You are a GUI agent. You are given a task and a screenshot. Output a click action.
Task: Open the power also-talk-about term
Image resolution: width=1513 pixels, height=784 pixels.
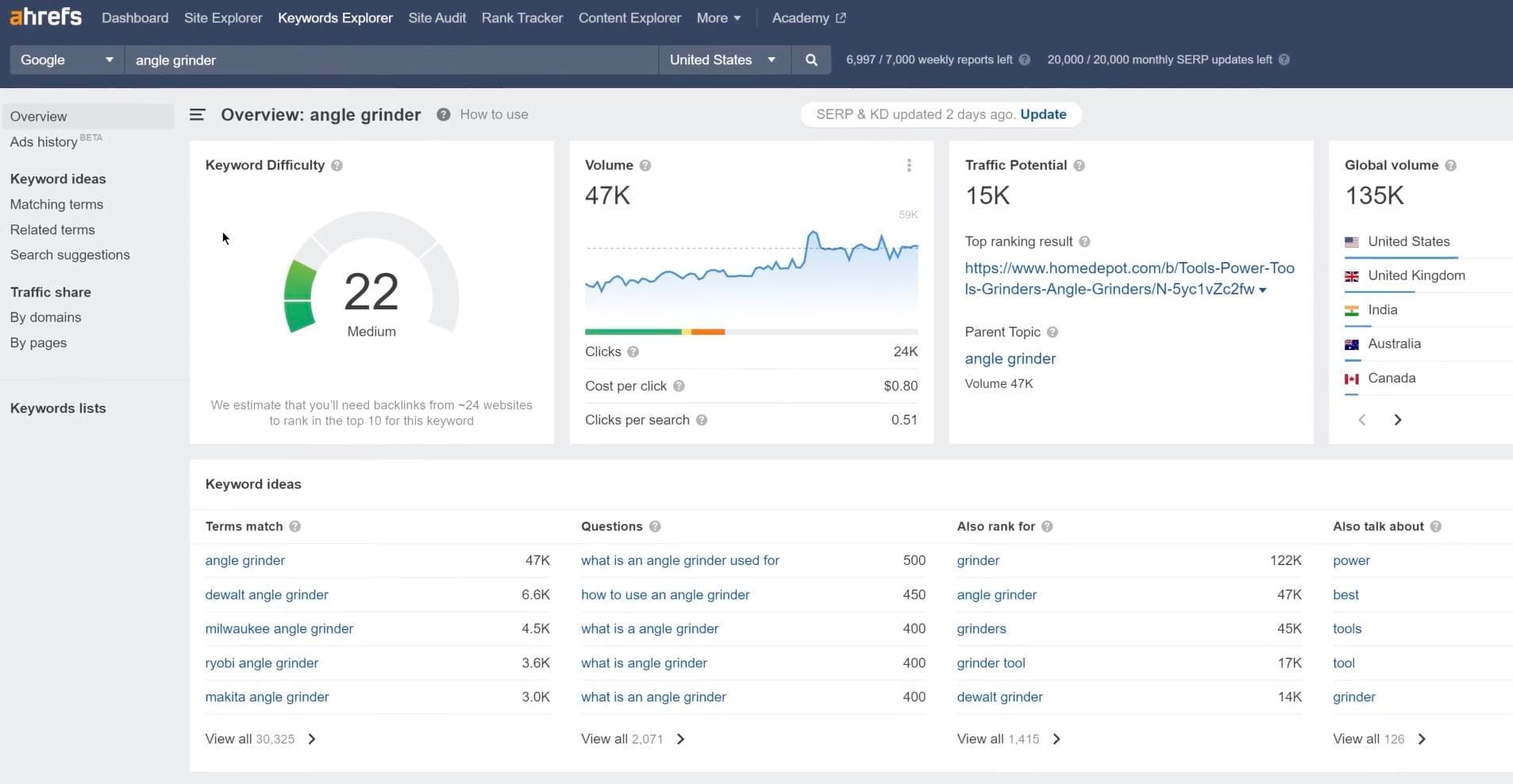(1351, 560)
